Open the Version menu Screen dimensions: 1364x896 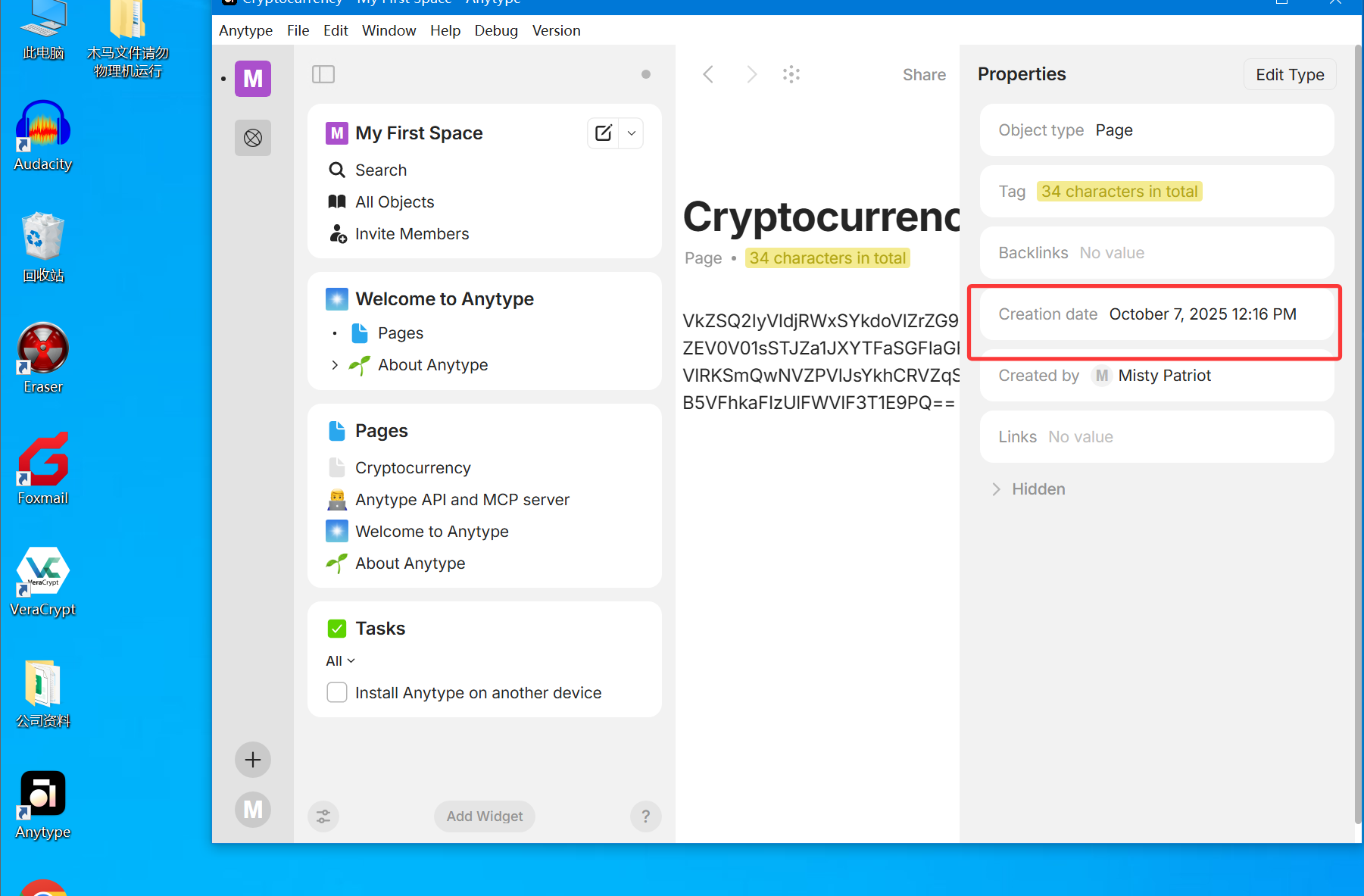556,30
